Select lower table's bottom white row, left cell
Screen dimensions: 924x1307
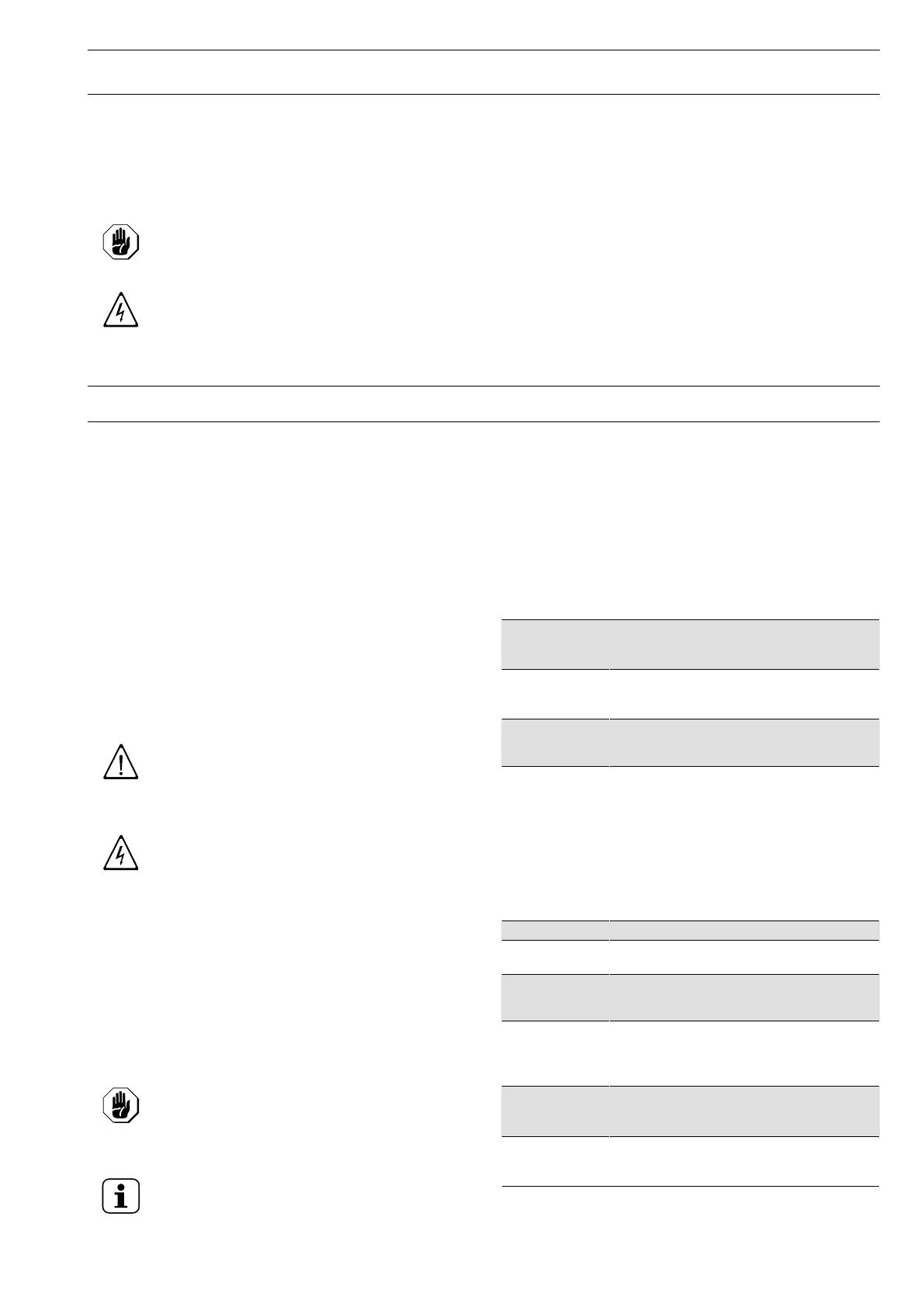(x=555, y=1161)
